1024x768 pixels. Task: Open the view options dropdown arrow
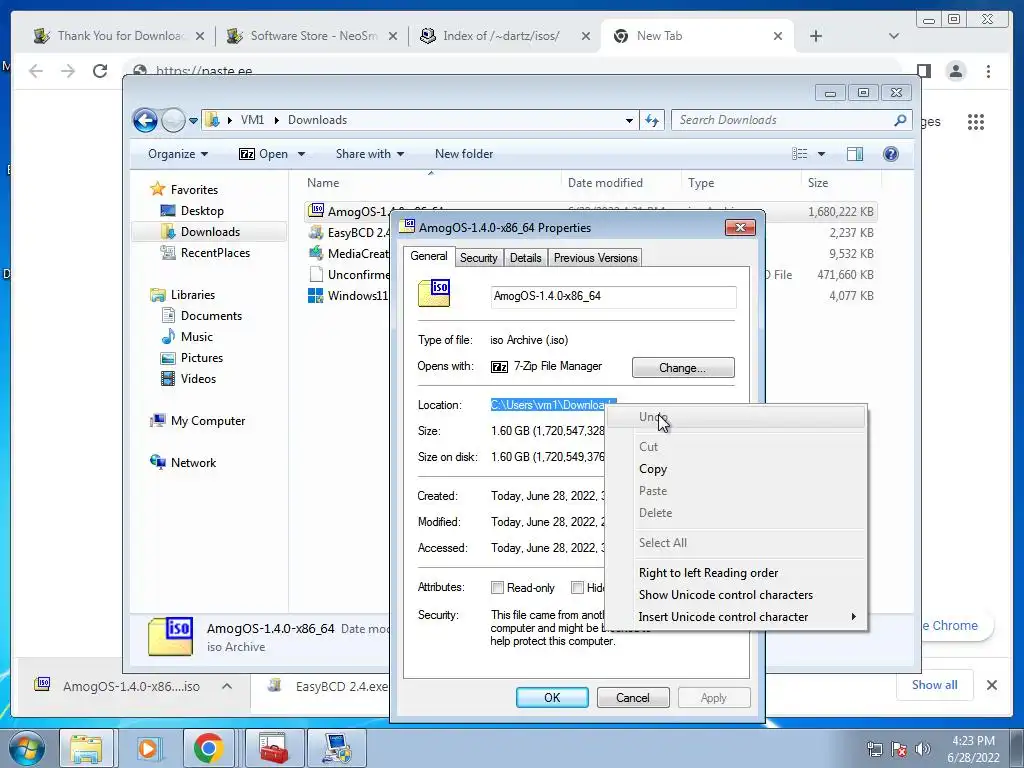[x=821, y=155]
